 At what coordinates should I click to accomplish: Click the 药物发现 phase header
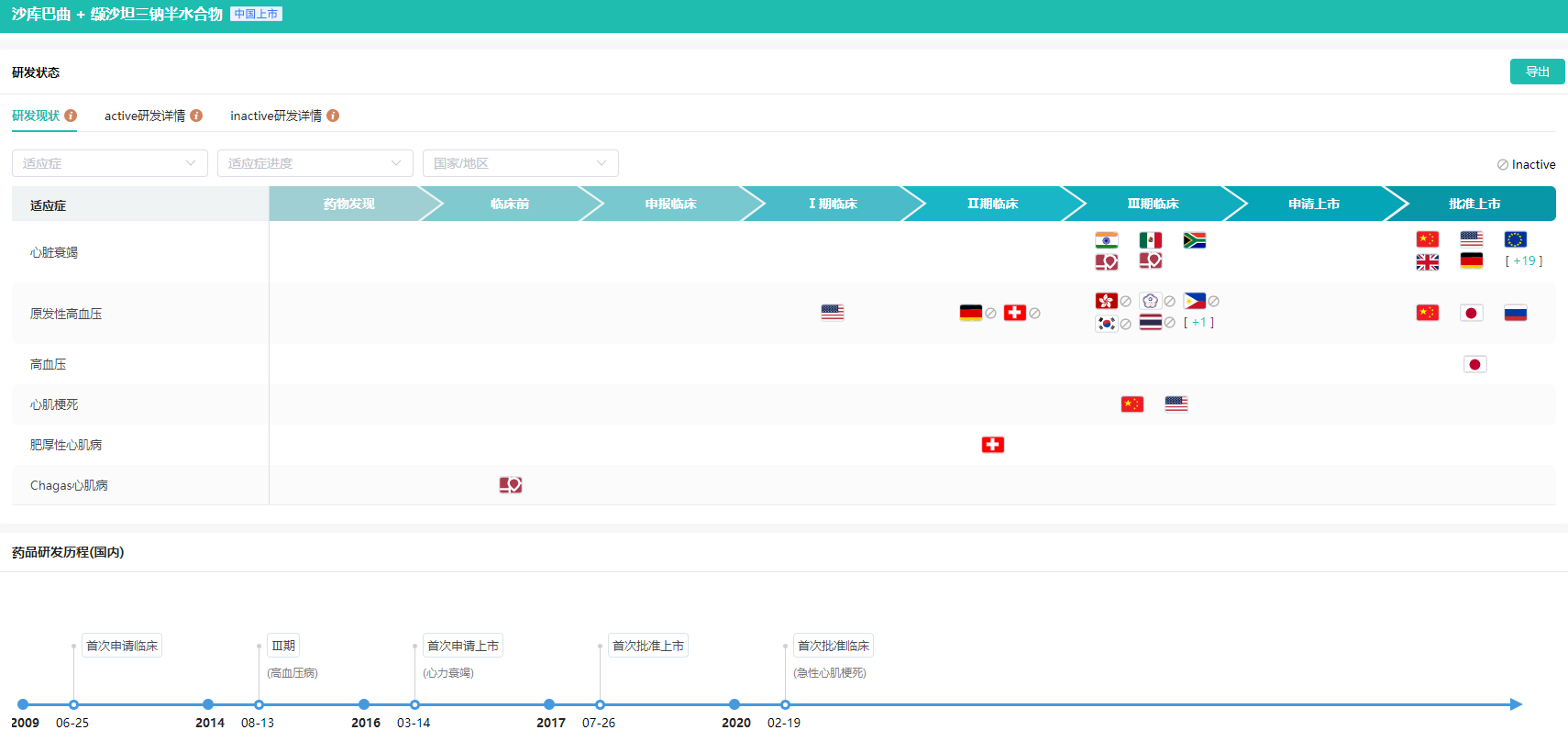click(349, 204)
